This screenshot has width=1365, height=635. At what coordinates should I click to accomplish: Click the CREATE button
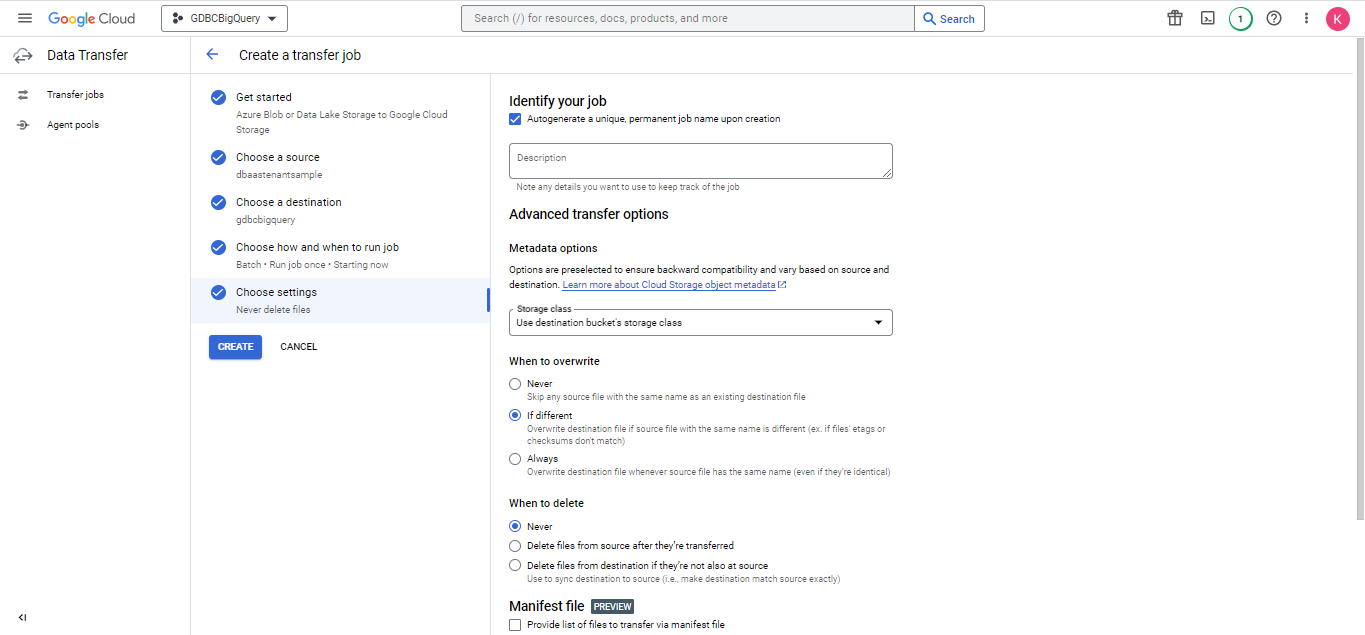pyautogui.click(x=235, y=347)
